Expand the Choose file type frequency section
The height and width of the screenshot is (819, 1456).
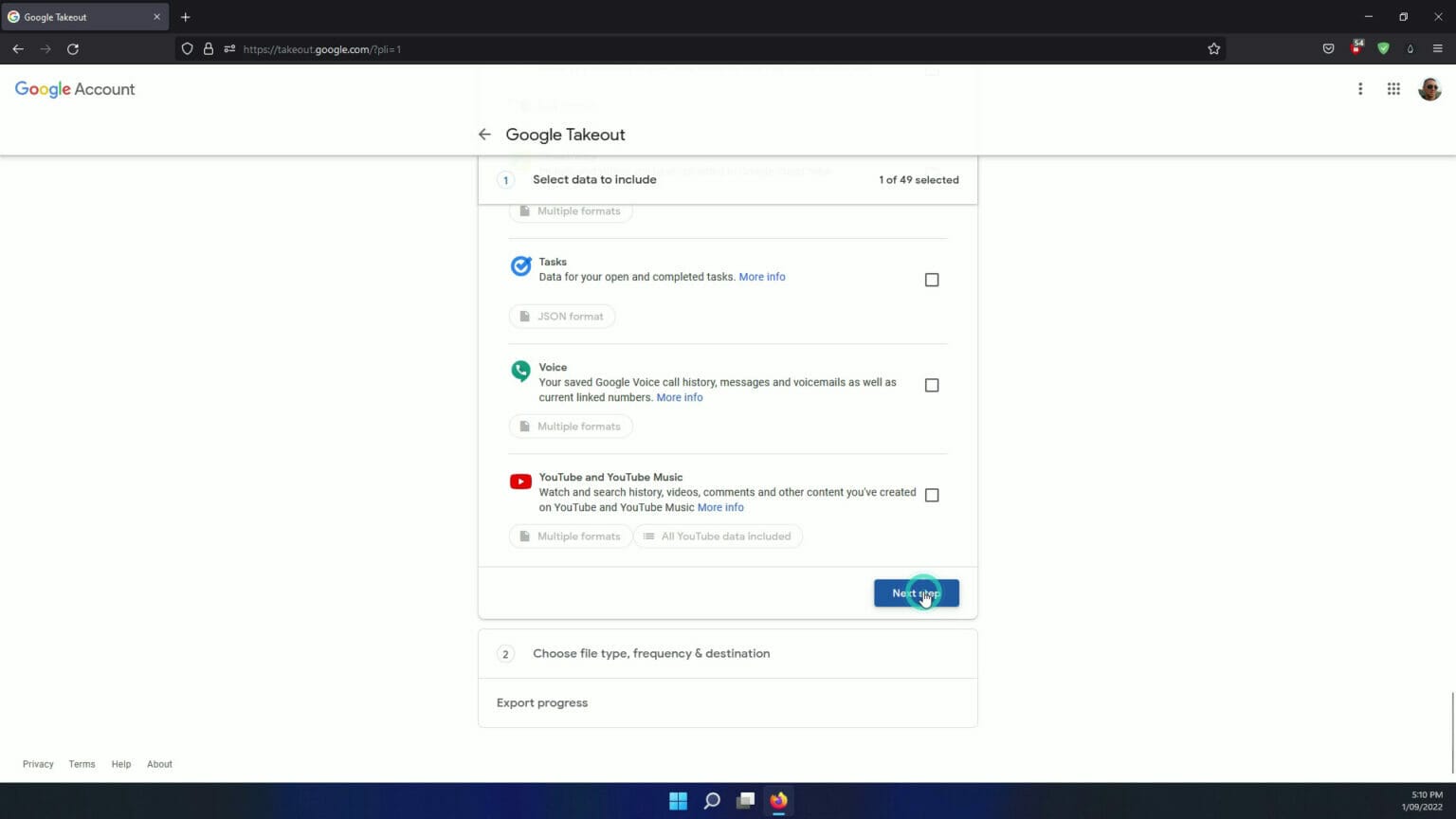tap(650, 653)
